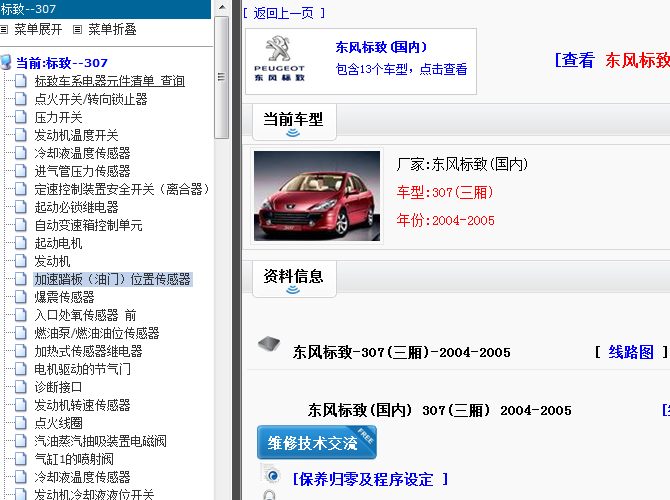The width and height of the screenshot is (670, 500).
Task: Select highlighted 加速踏板（油门）位置传感器 item
Action: pos(113,279)
